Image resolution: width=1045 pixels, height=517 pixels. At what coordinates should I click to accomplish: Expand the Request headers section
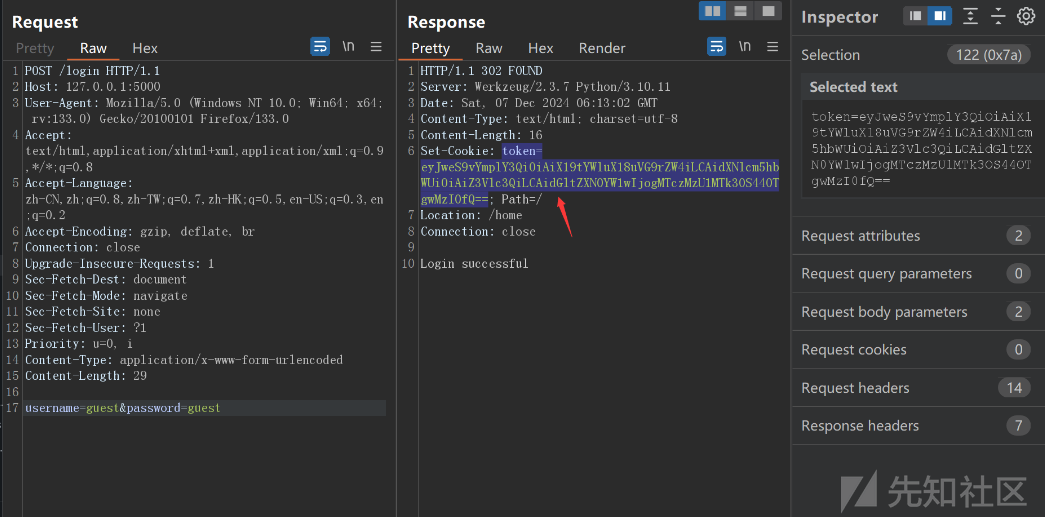(x=855, y=388)
